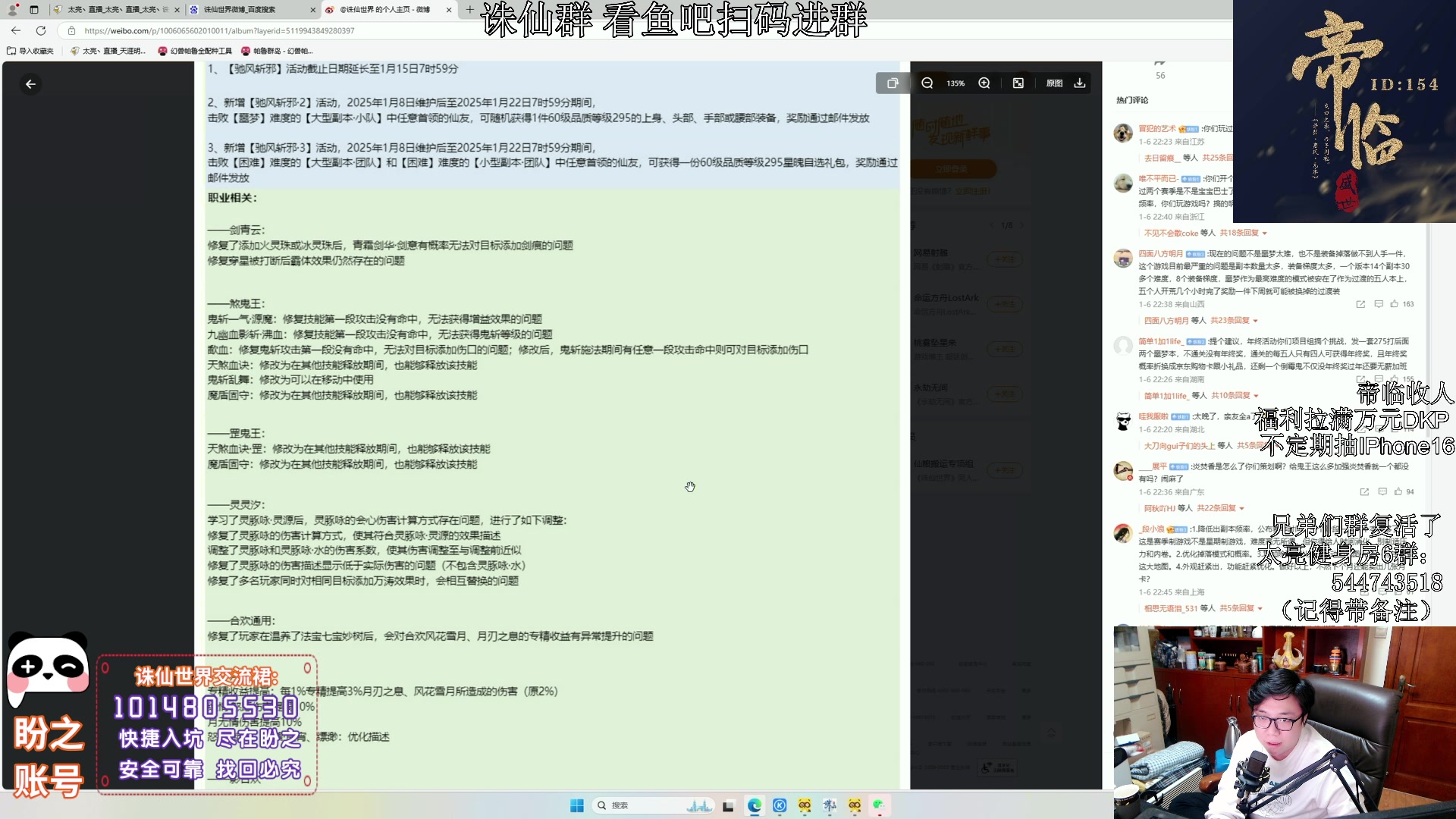Open 哇我服啦 commenter profile name
Screen dimensions: 1456x819
click(x=1153, y=416)
